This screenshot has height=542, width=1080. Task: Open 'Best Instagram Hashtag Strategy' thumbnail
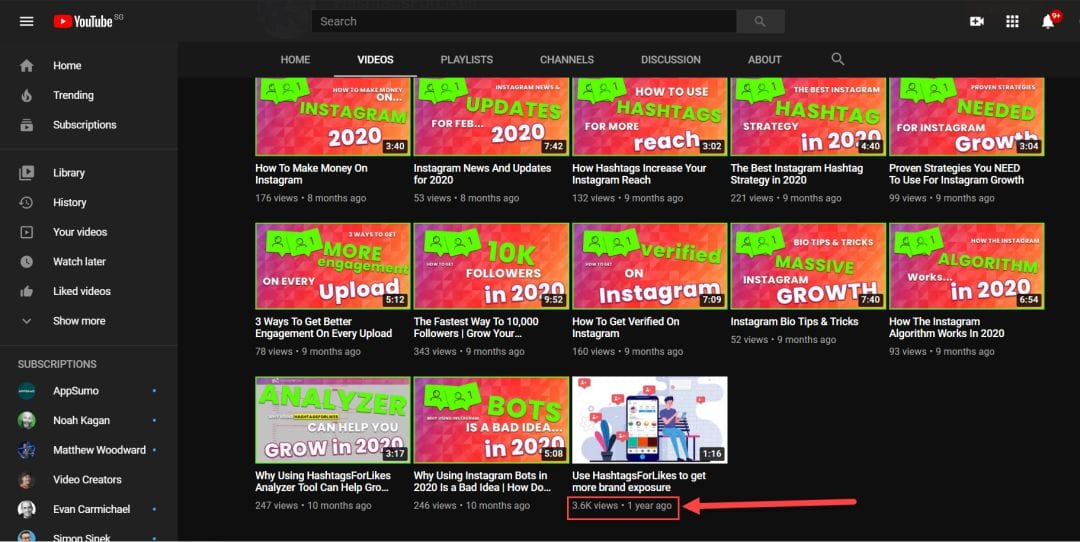[x=808, y=116]
